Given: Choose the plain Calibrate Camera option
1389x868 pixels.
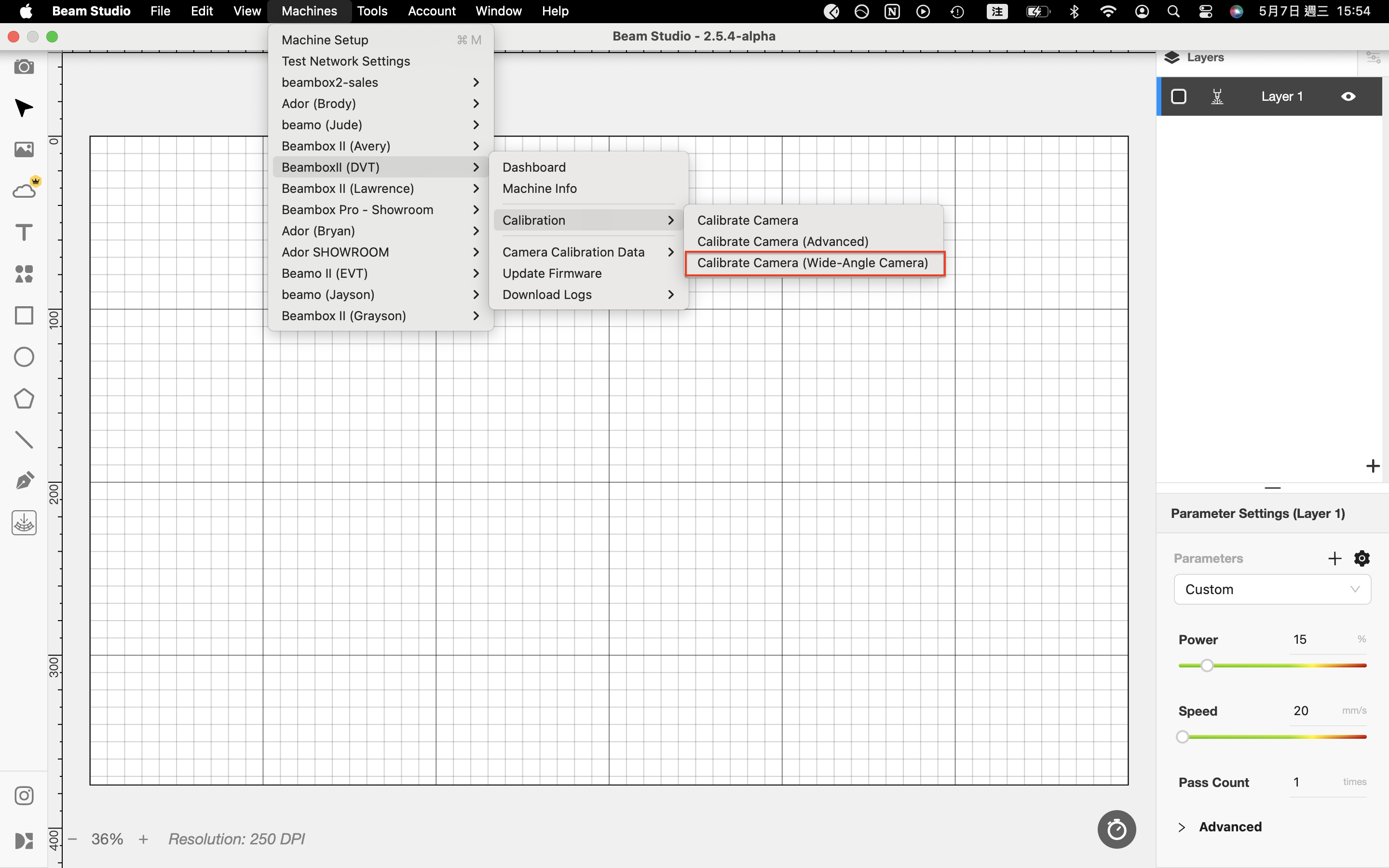Looking at the screenshot, I should (x=815, y=220).
